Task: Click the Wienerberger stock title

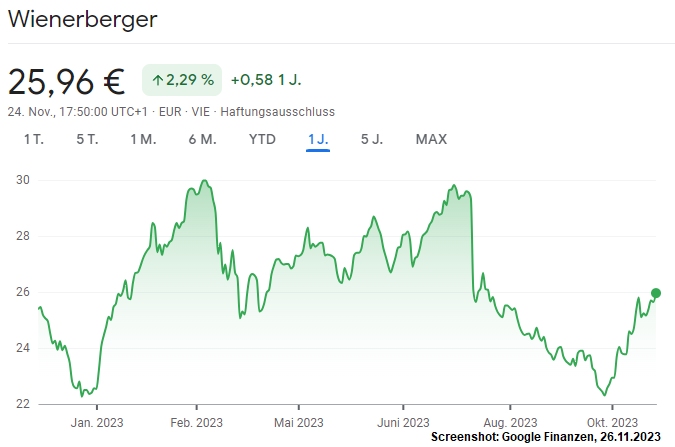Action: tap(83, 20)
